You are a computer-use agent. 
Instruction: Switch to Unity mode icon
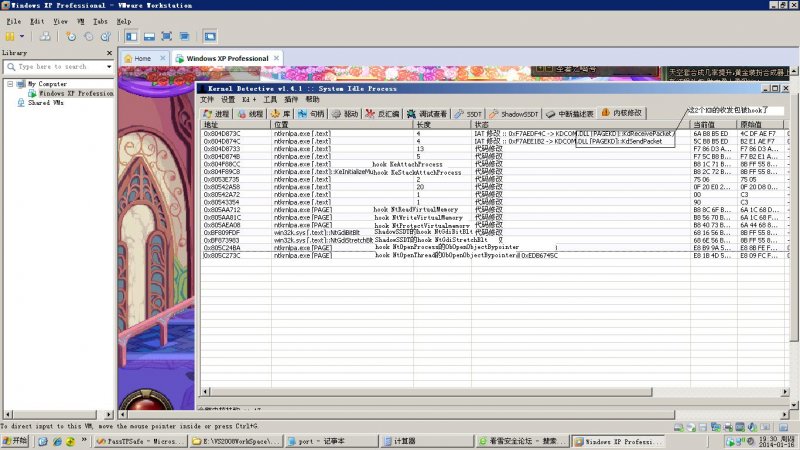point(184,36)
